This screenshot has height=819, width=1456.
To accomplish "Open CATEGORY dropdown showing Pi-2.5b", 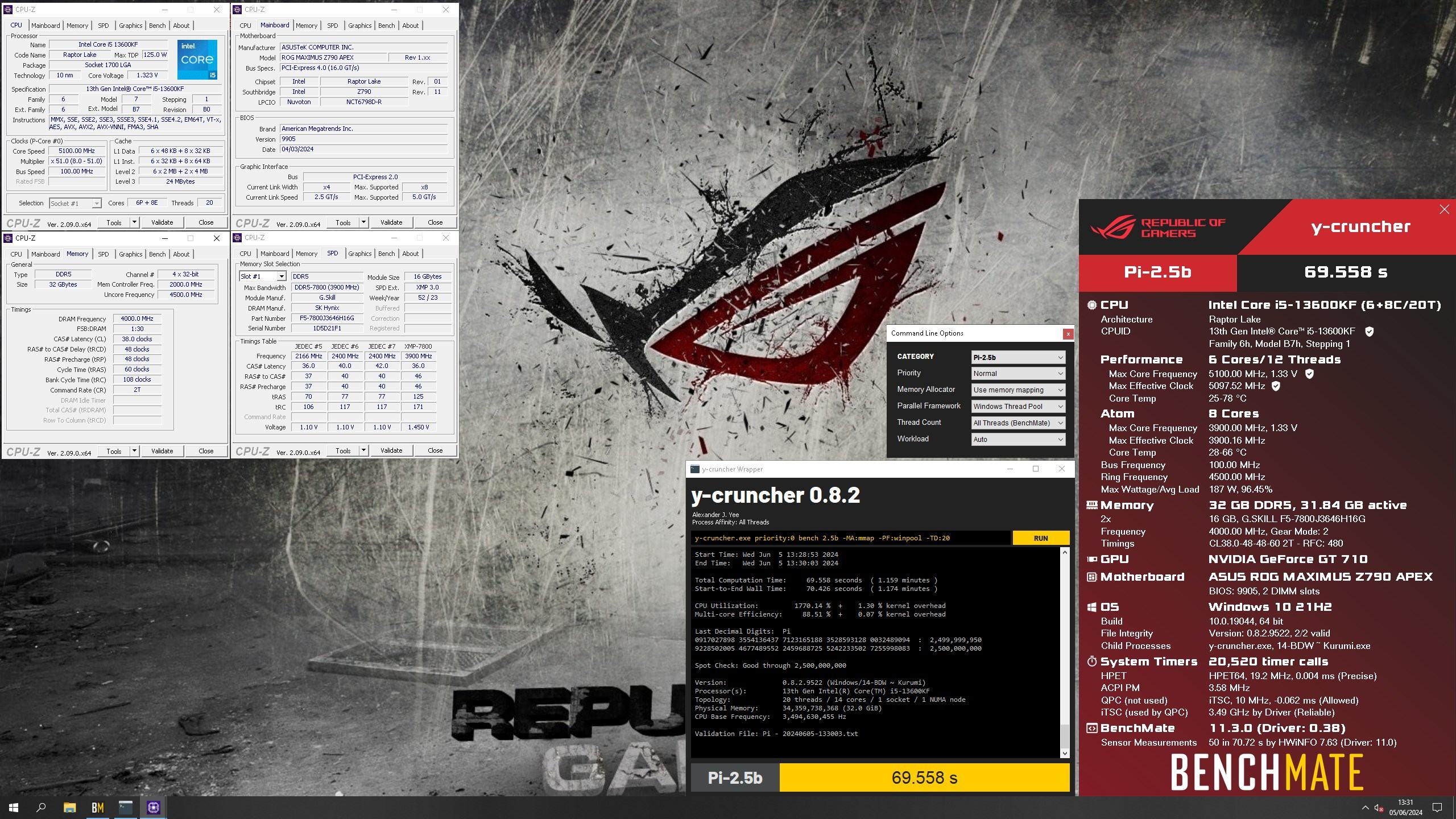I will coord(1018,358).
